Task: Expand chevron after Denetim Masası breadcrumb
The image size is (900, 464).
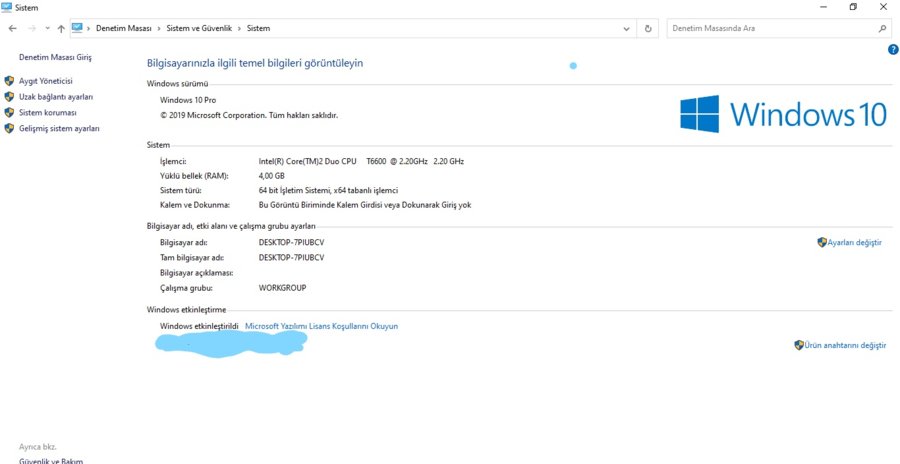Action: pos(159,28)
